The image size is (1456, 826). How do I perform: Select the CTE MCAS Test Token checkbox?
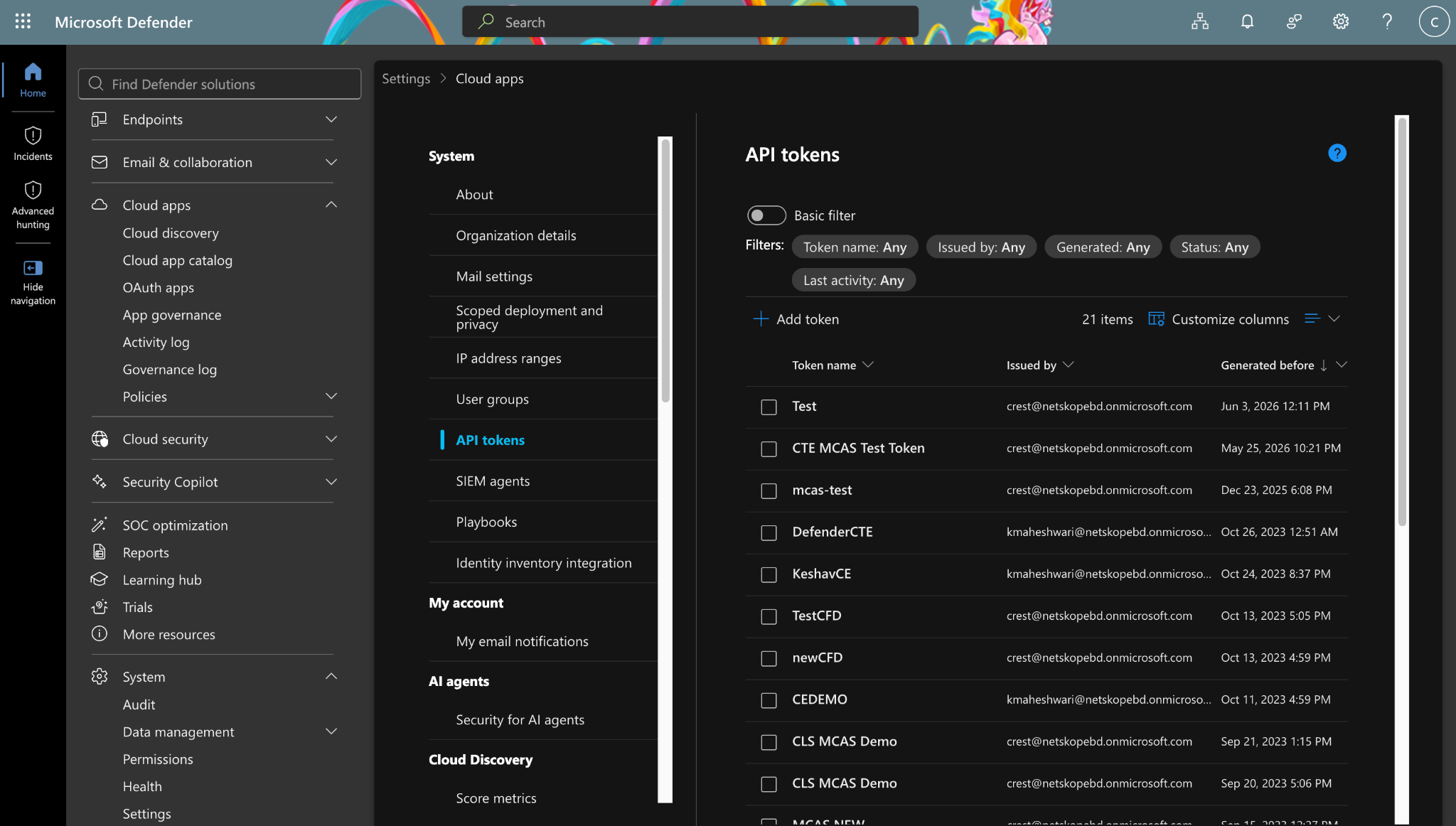pos(769,449)
